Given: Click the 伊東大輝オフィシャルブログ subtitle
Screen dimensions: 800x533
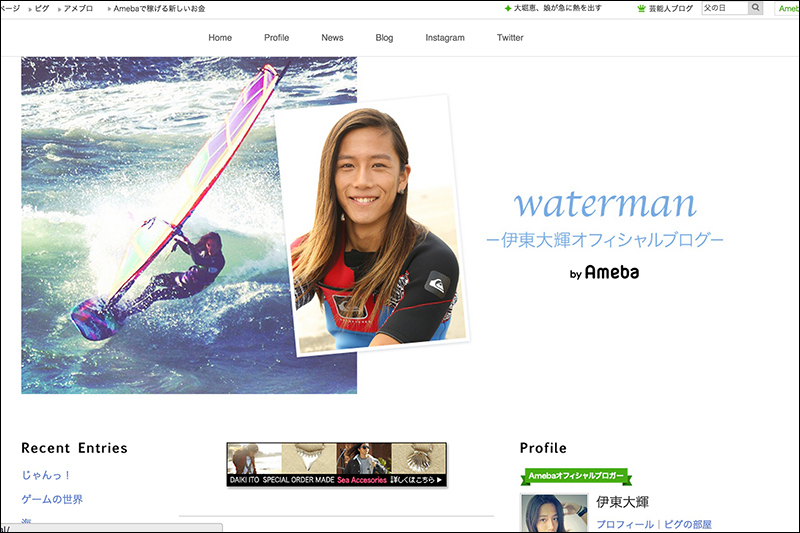Looking at the screenshot, I should coord(605,240).
